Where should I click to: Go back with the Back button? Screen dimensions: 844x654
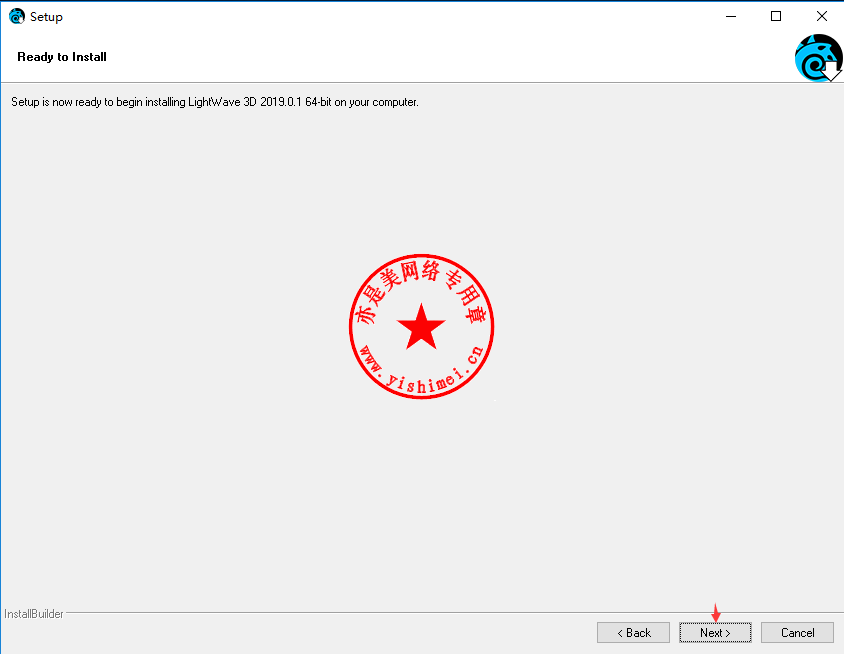pos(633,632)
